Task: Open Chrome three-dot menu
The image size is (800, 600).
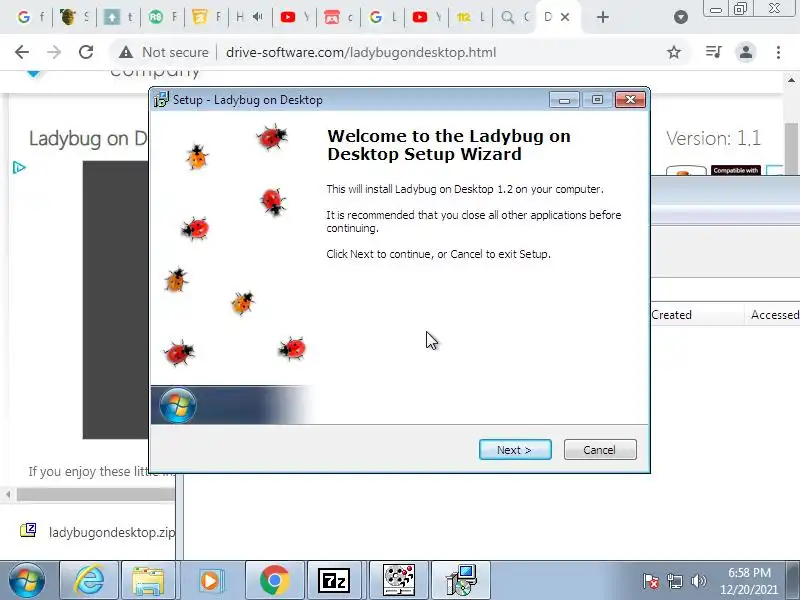Action: pyautogui.click(x=778, y=52)
